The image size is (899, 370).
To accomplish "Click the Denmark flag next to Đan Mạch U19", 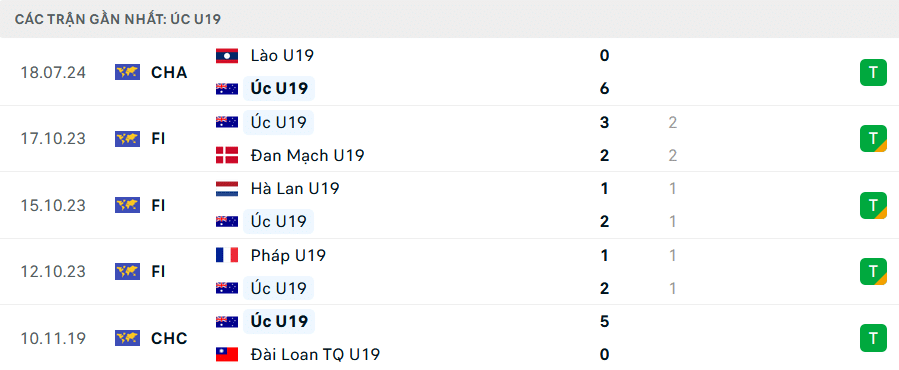I will (227, 155).
